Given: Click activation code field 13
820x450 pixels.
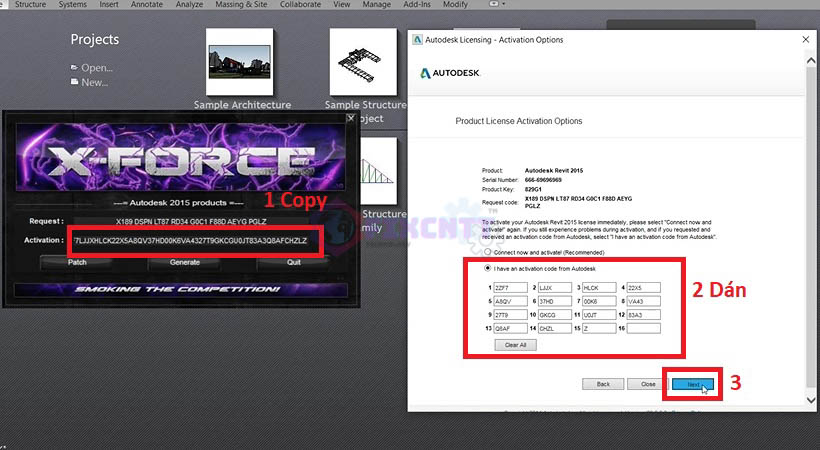Looking at the screenshot, I should coord(510,329).
